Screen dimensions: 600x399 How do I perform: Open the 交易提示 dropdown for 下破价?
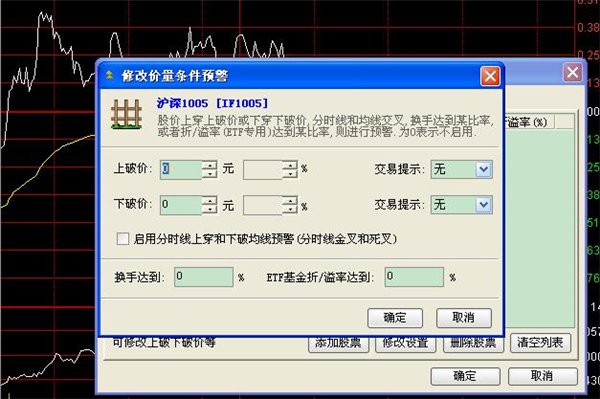point(483,205)
